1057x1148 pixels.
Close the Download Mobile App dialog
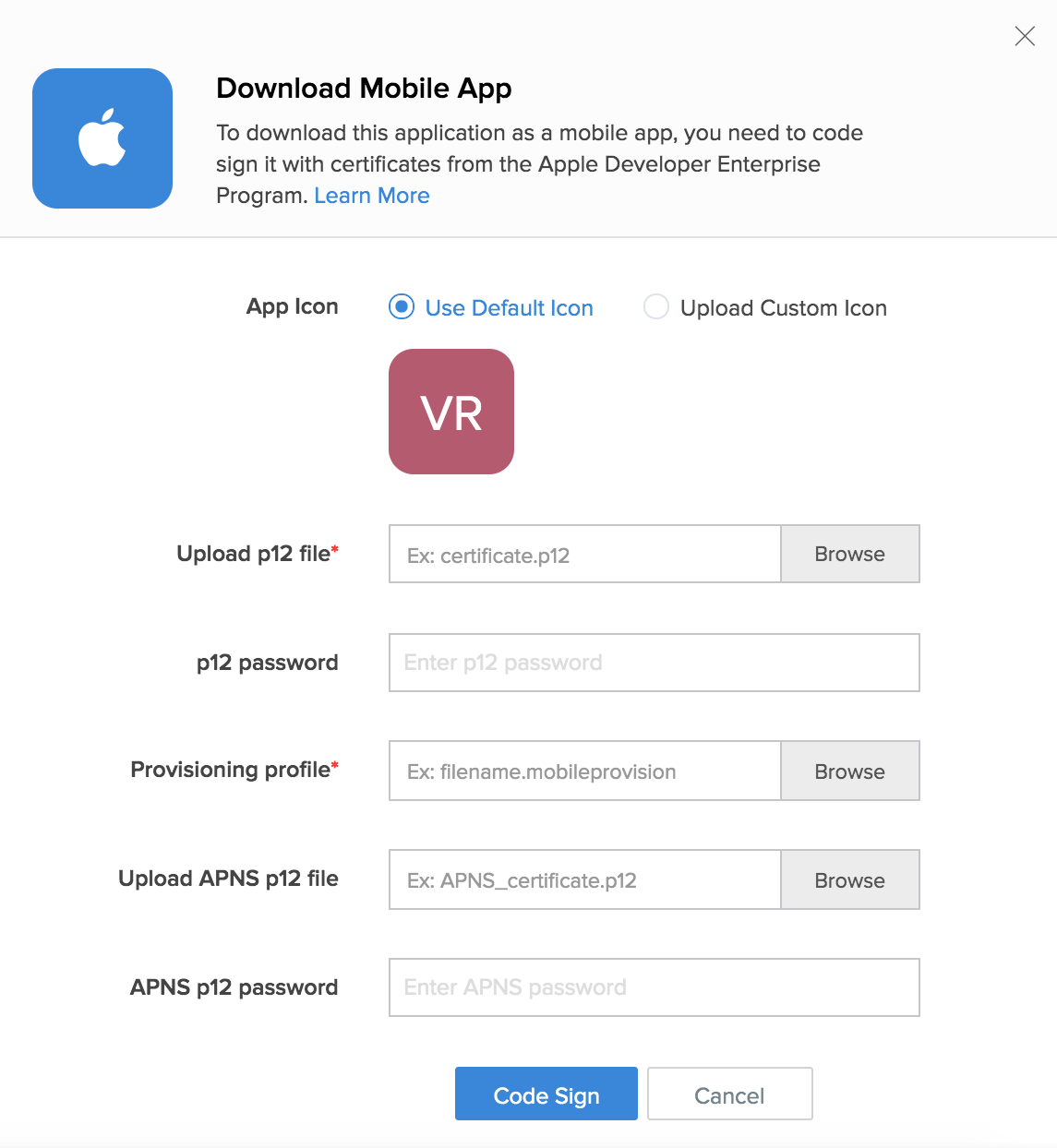point(1025,36)
